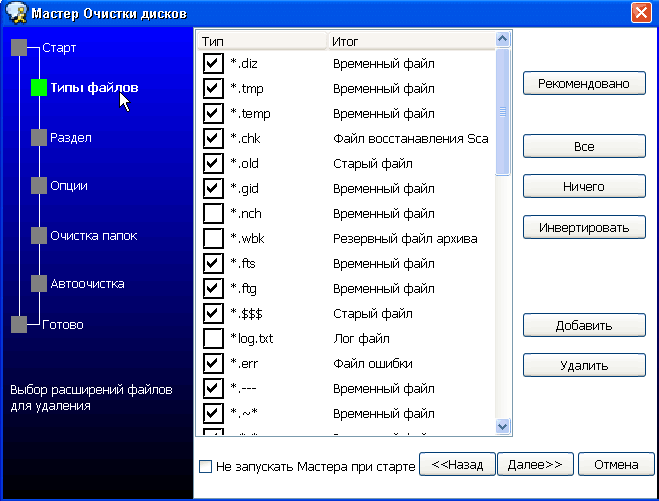Uncheck the *.err file type checkbox
Viewport: 659px width, 501px height.
point(213,363)
